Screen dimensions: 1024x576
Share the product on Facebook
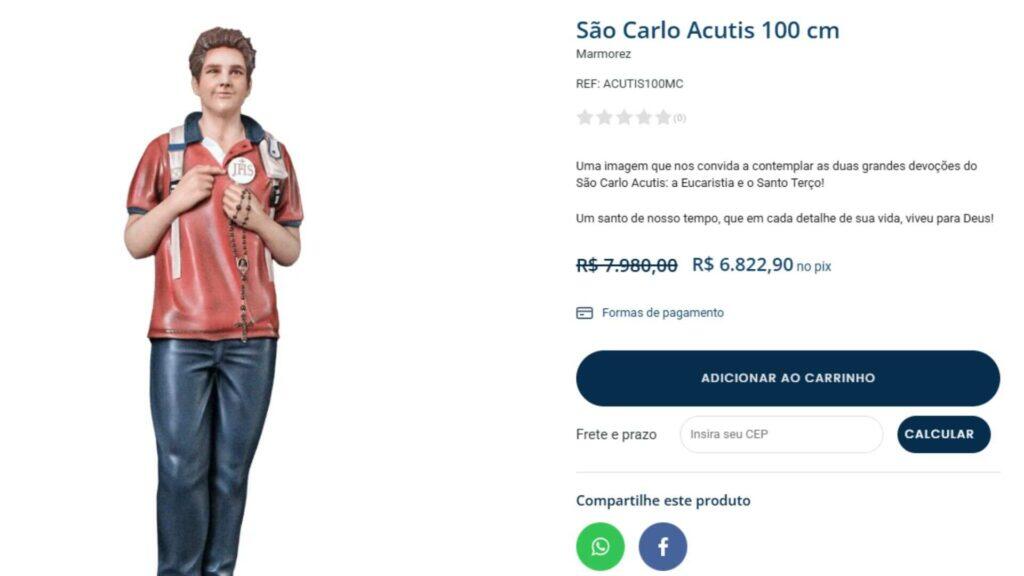(x=663, y=547)
